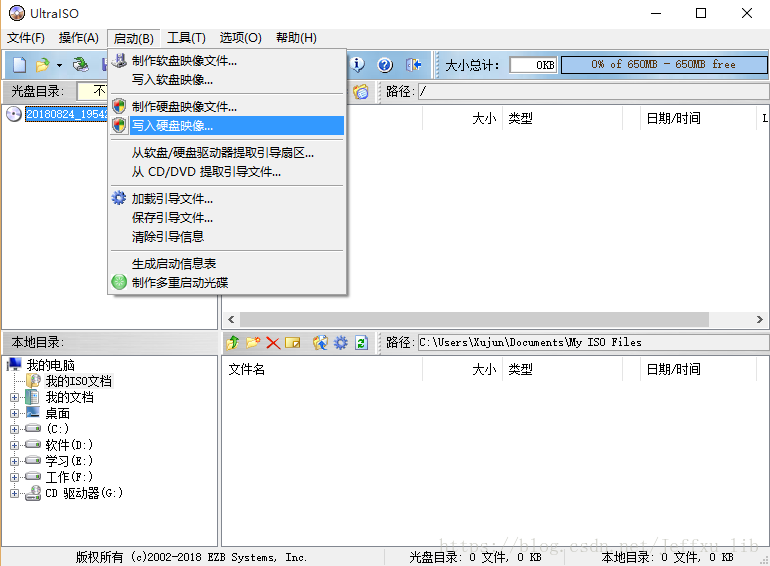Click the New file toolbar icon
This screenshot has height=566, width=770.
(x=19, y=64)
